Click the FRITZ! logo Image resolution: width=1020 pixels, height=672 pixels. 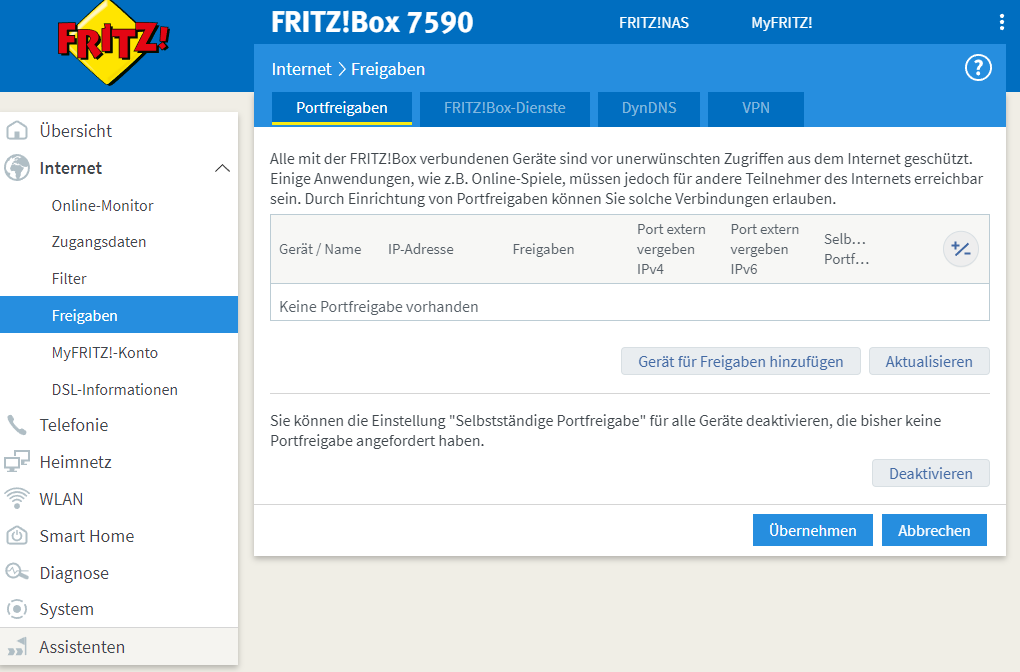point(113,42)
